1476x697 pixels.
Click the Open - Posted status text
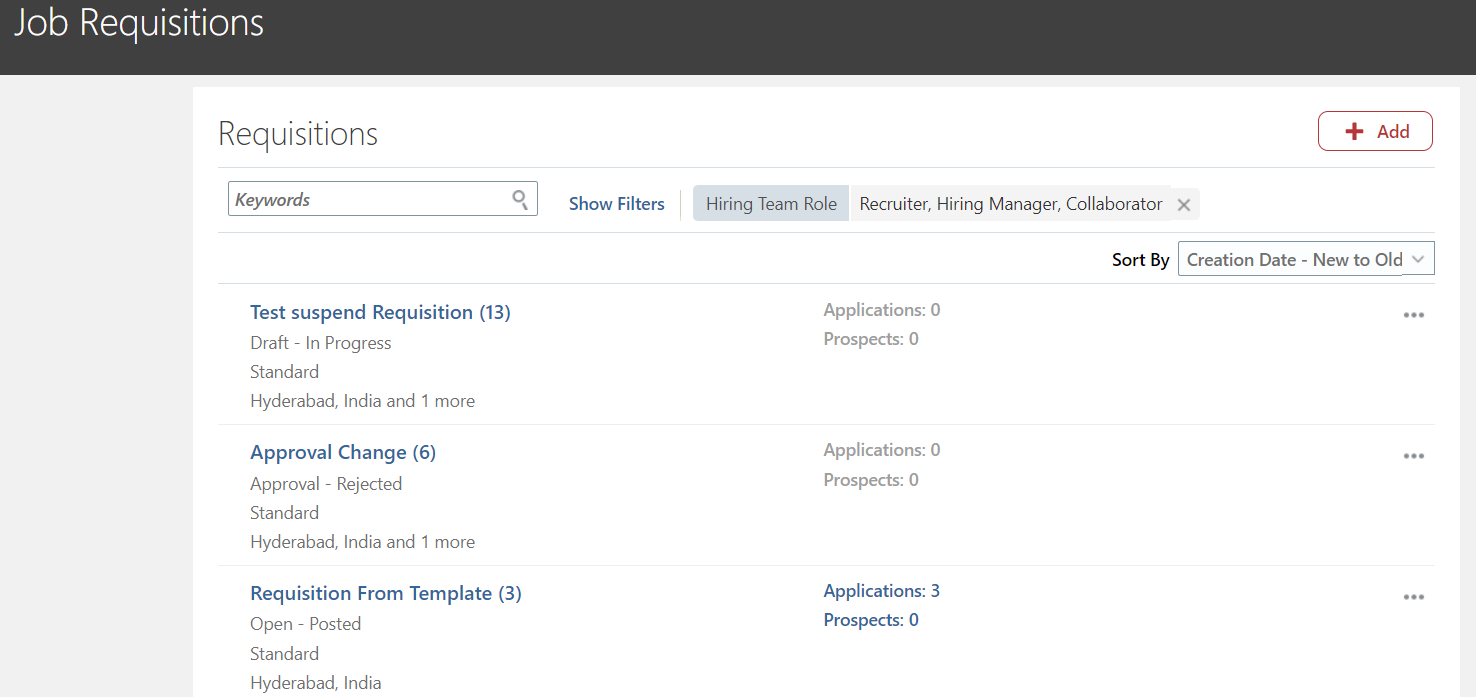(306, 624)
